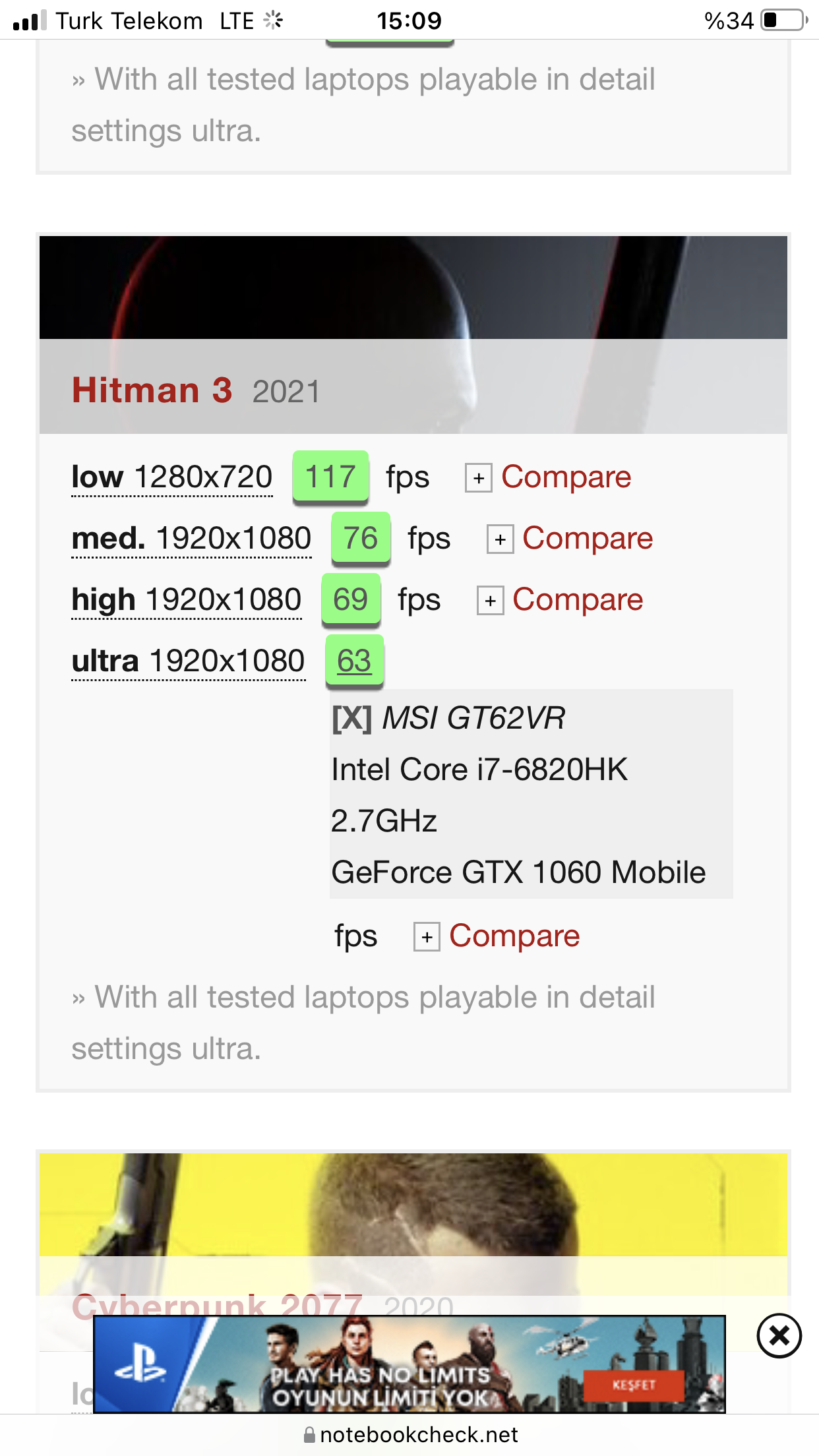Close MSI GT62VR details via the [X]
The height and width of the screenshot is (1456, 819).
coord(352,718)
